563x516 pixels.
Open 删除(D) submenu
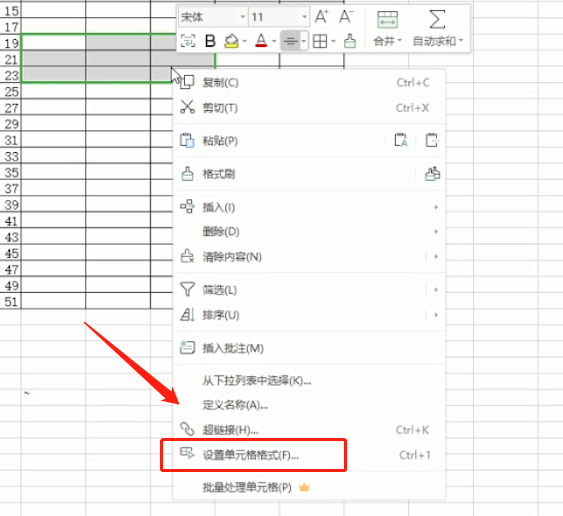[309, 232]
